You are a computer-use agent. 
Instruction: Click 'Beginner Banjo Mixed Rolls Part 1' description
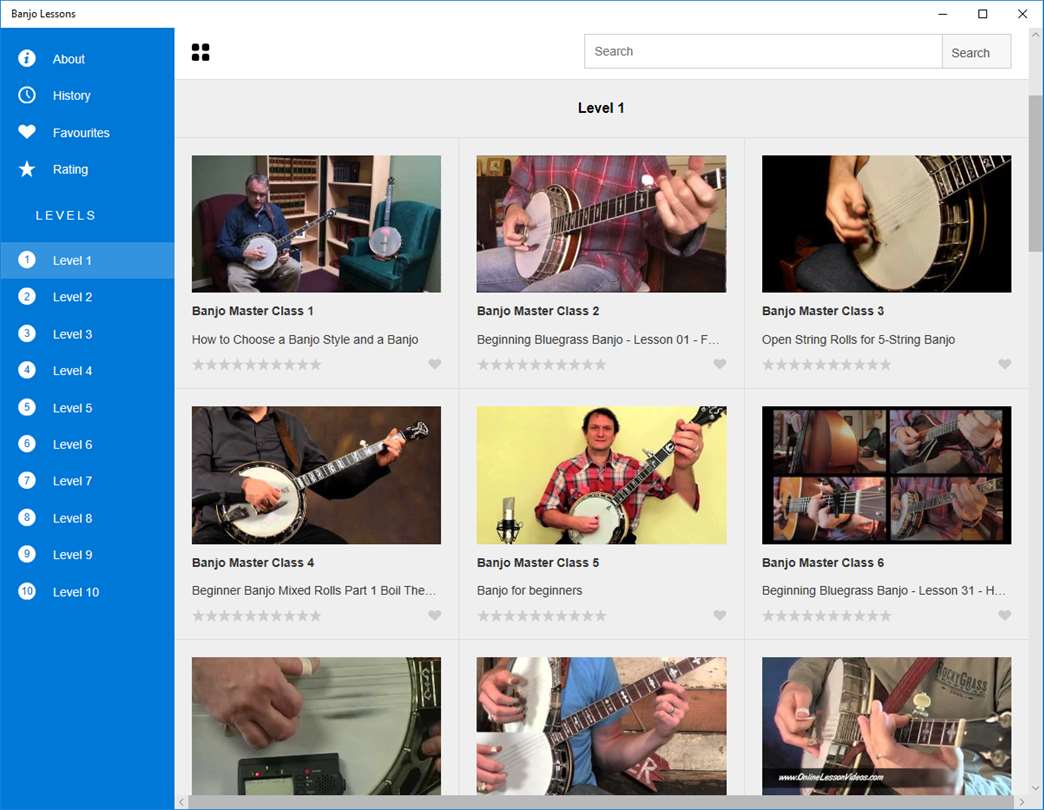[314, 590]
